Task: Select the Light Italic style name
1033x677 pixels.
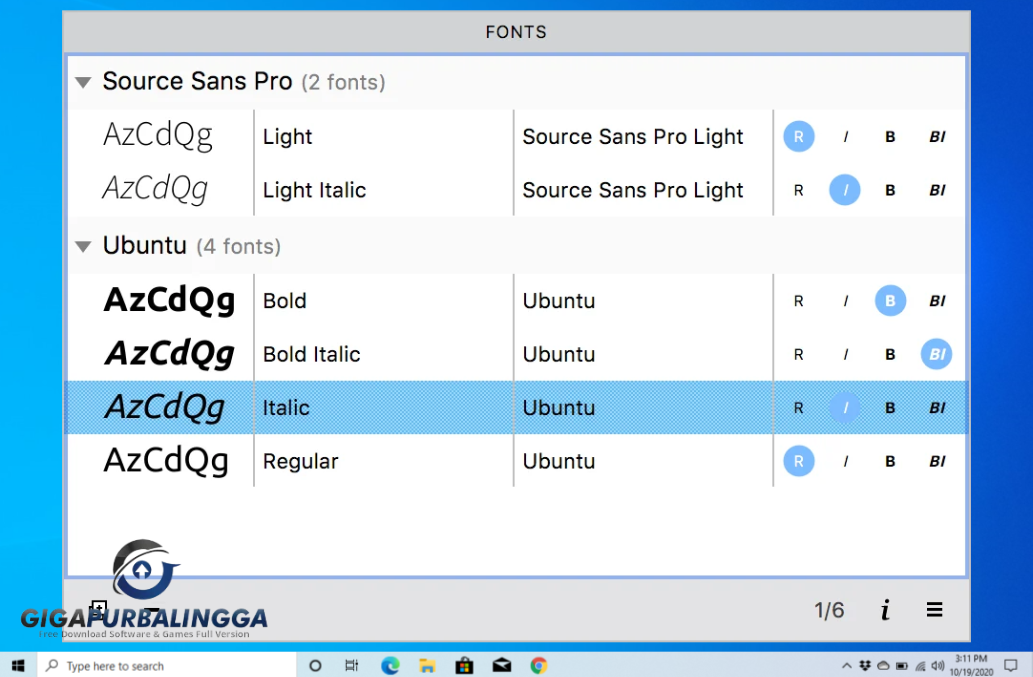Action: point(314,190)
